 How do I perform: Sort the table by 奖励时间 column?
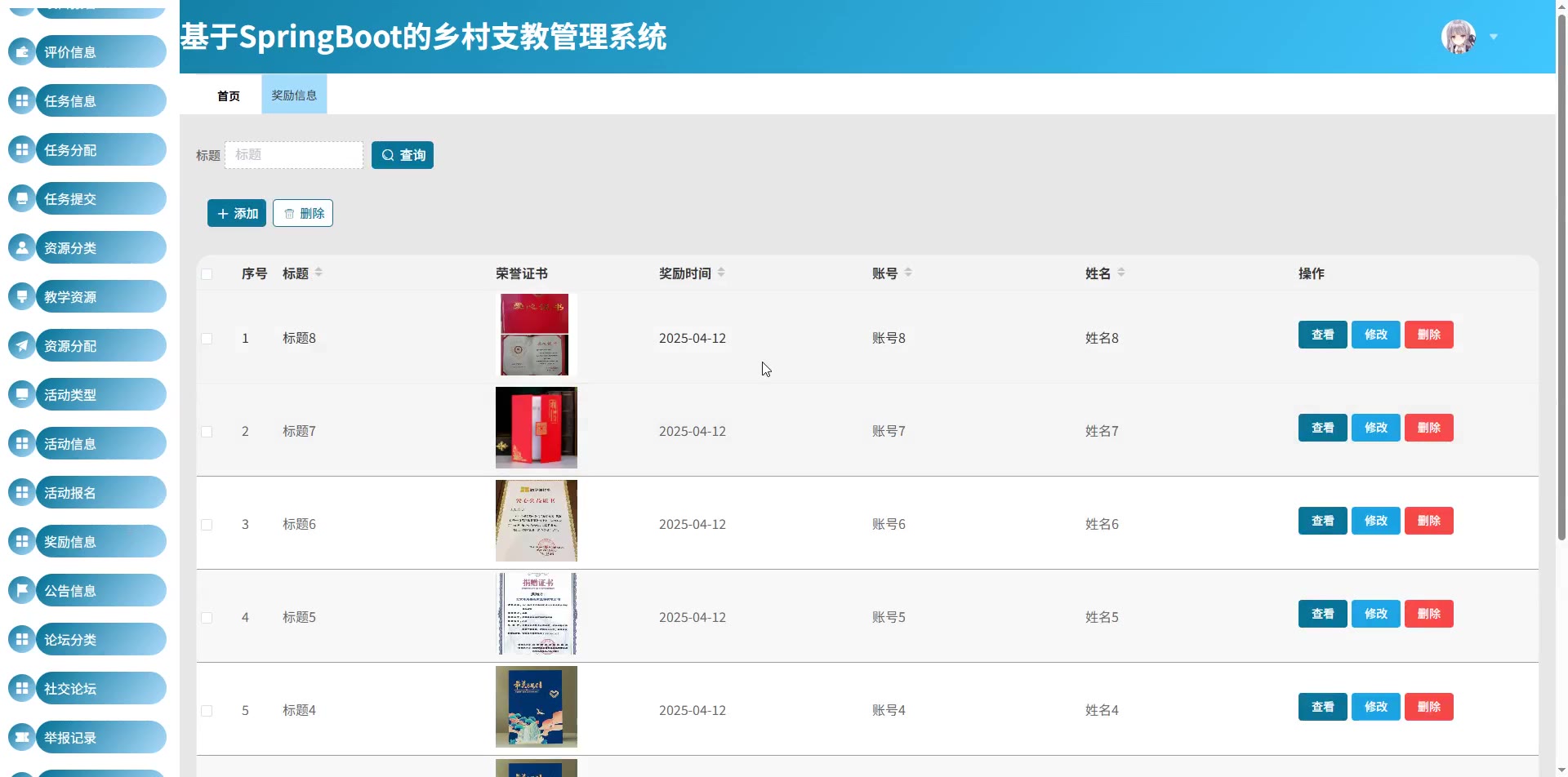(721, 273)
